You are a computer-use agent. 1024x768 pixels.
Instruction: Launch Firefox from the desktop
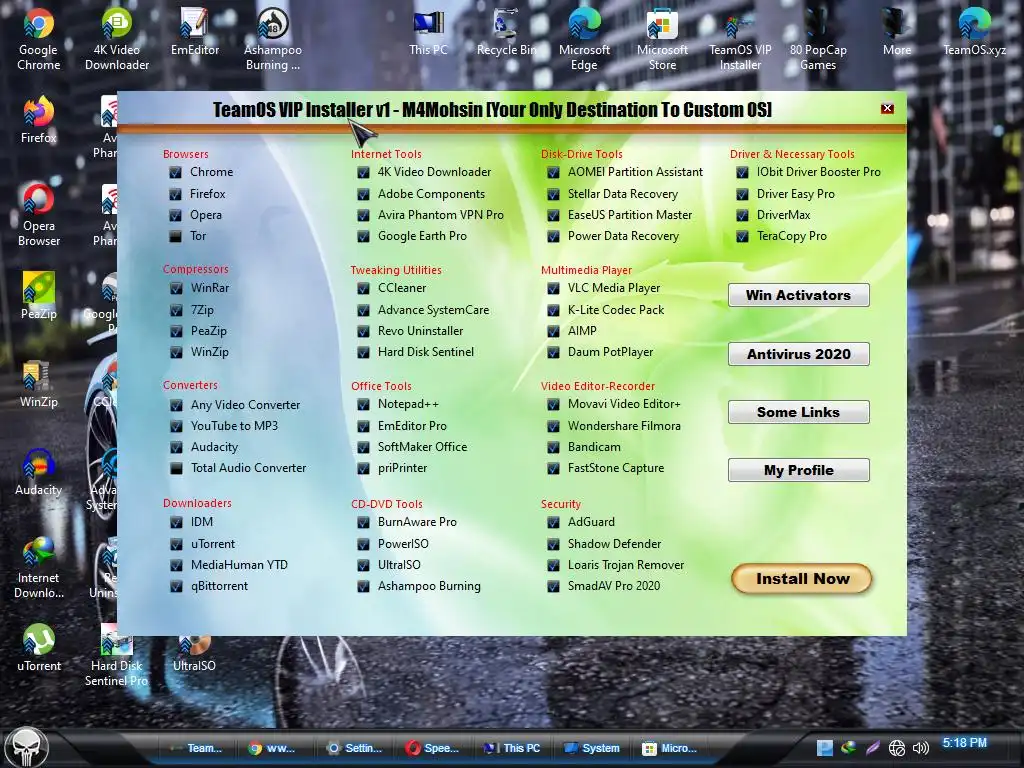[39, 121]
